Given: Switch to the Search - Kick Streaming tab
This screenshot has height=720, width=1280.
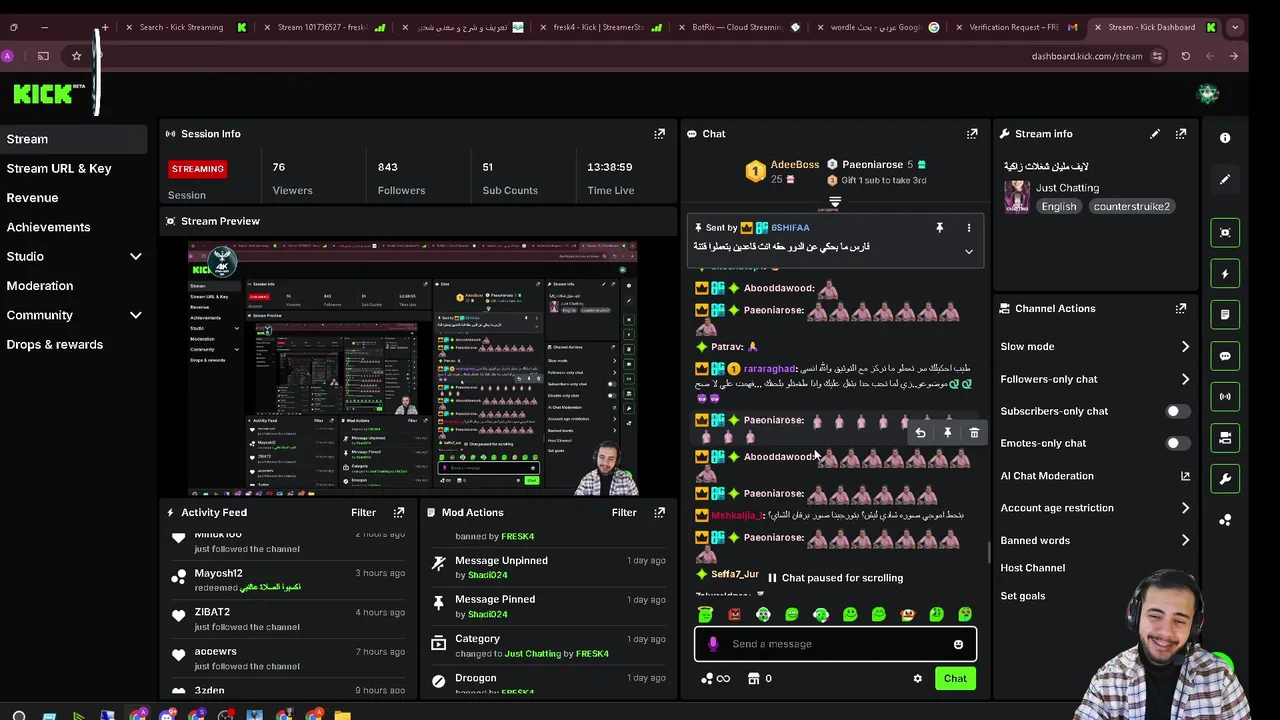Looking at the screenshot, I should pyautogui.click(x=185, y=27).
